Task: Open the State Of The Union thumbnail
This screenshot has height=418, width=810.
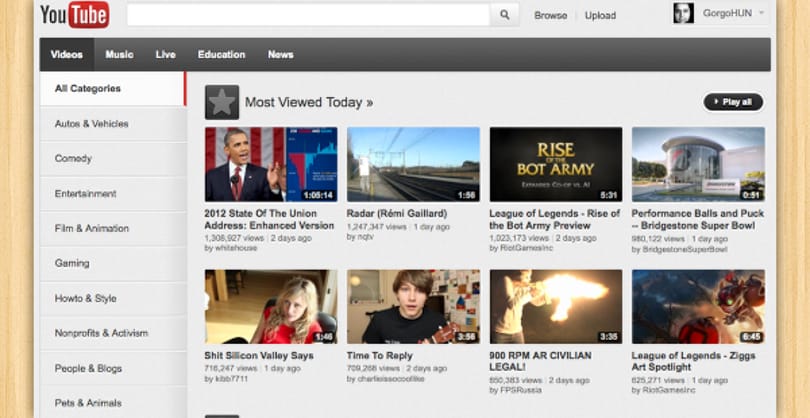Action: 271,164
